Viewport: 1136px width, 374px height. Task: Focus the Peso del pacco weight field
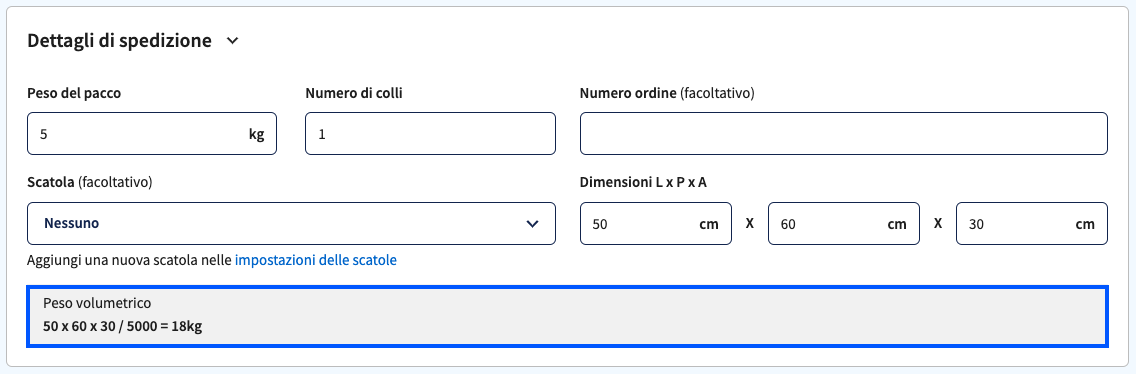(x=151, y=133)
